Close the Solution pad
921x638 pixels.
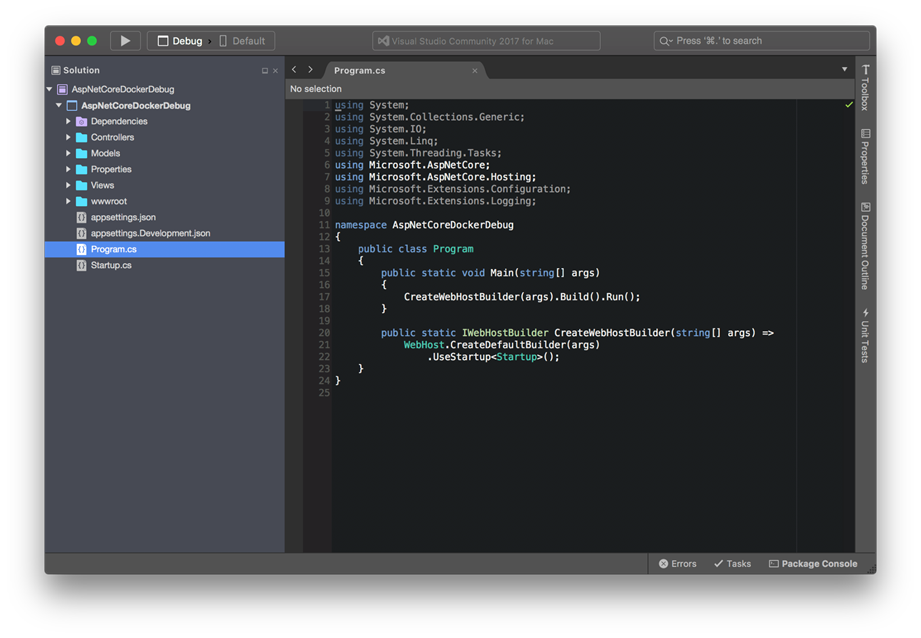[275, 71]
